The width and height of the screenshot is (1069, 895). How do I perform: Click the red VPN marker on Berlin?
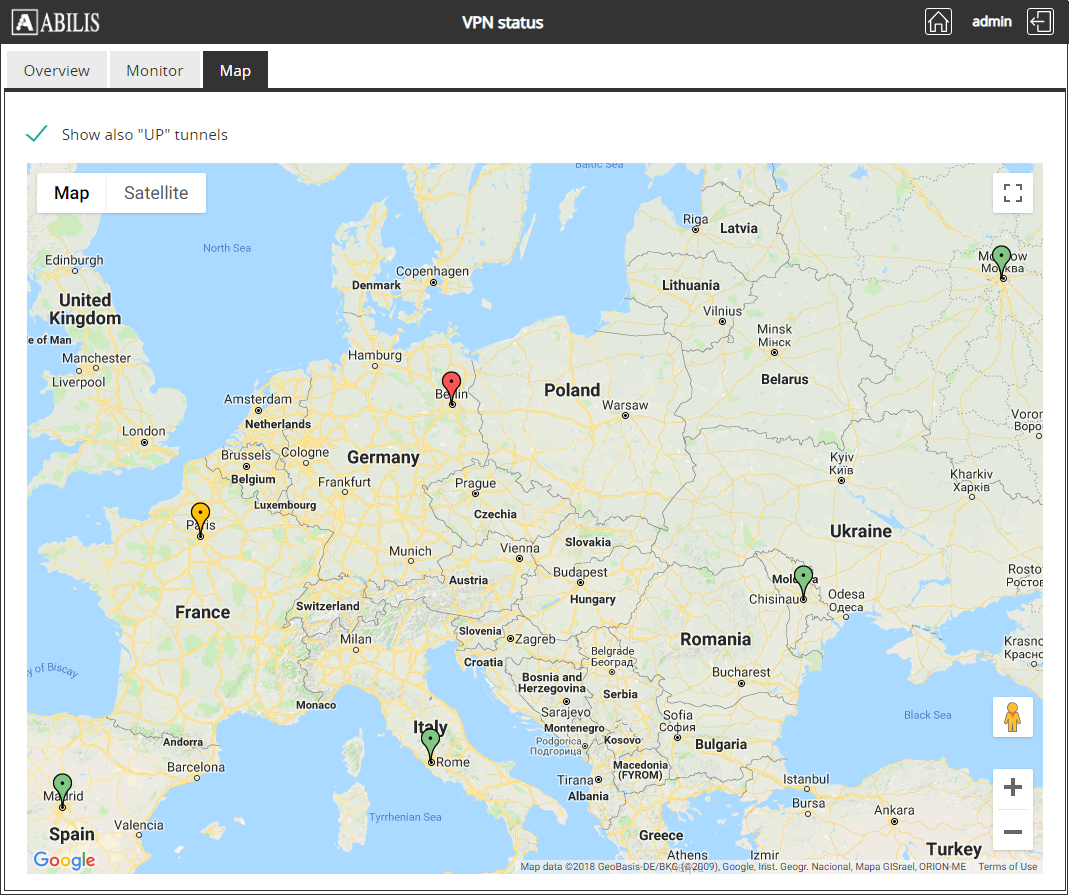pyautogui.click(x=452, y=385)
